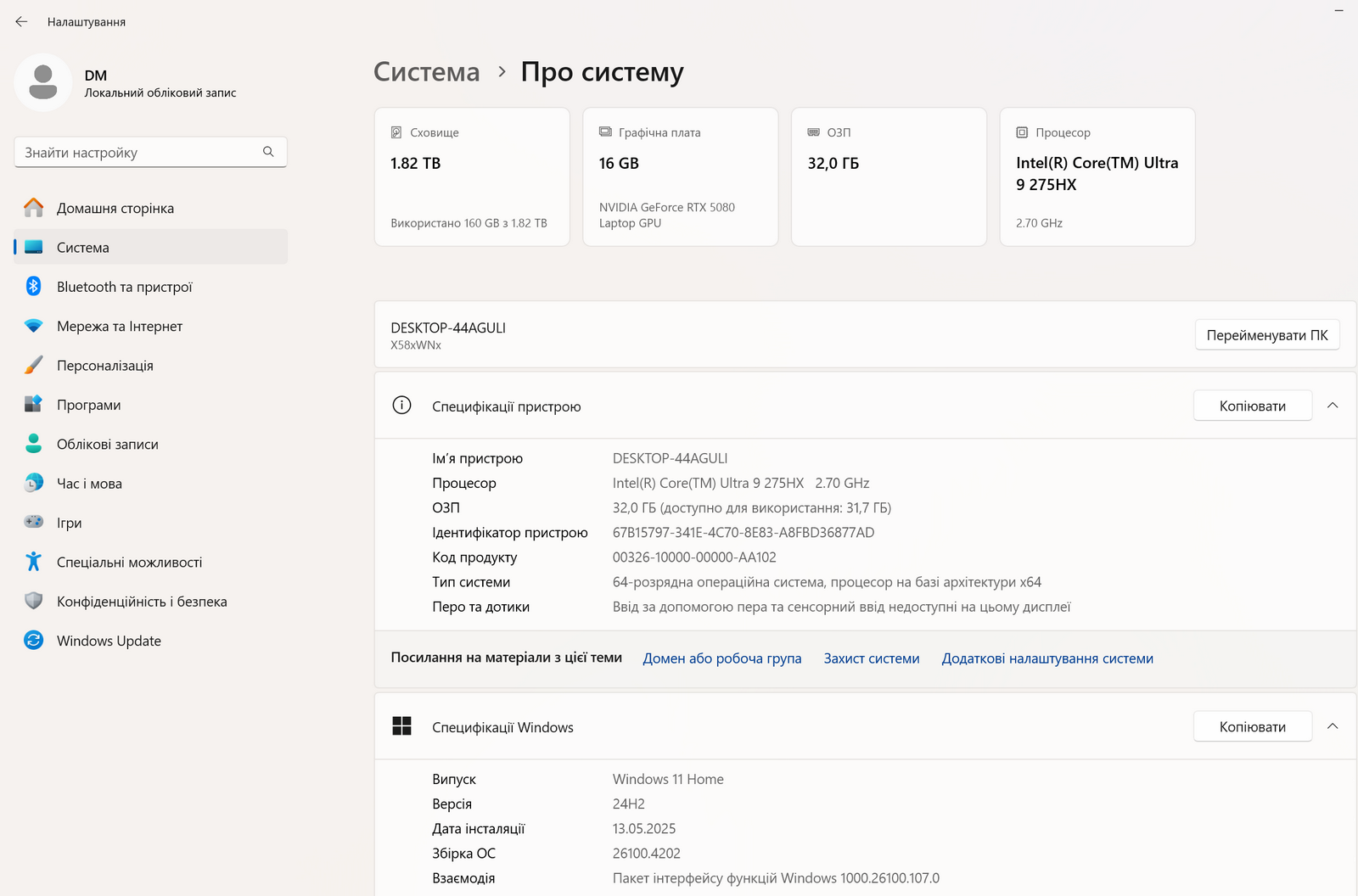Click the ОЗП memory card icon
Screen dimensions: 1358x896
813,132
